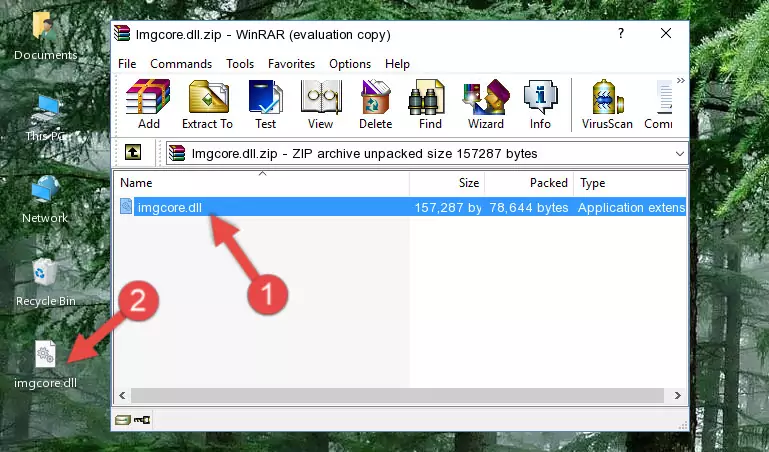Select imgcore.dll file on the desktop
The image size is (769, 452).
(x=46, y=365)
